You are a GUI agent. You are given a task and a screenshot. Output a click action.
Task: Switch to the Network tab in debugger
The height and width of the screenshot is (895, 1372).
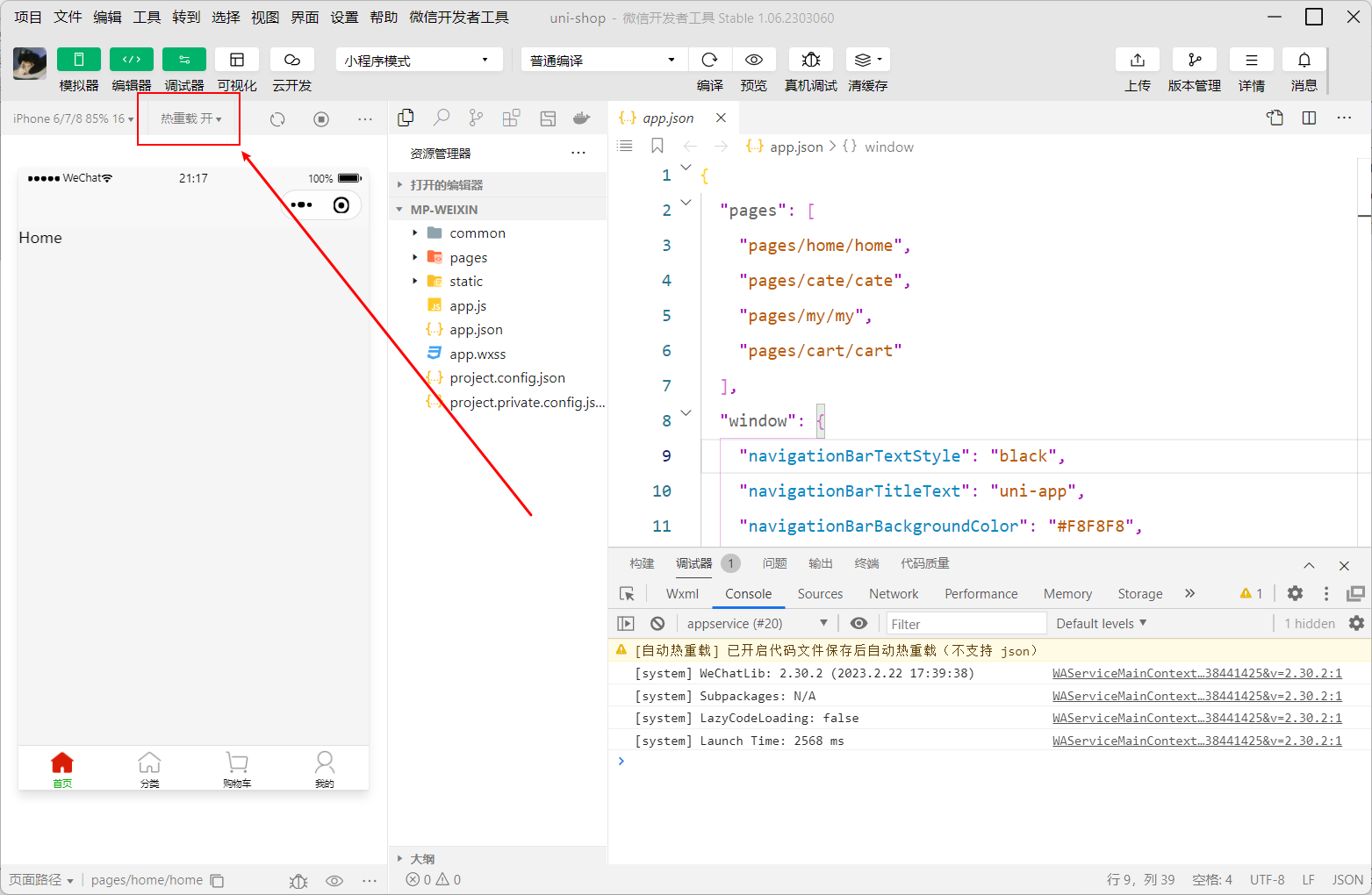point(893,593)
